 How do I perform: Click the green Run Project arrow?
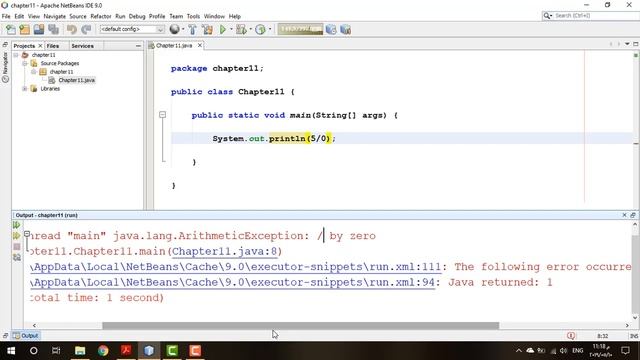click(x=223, y=29)
